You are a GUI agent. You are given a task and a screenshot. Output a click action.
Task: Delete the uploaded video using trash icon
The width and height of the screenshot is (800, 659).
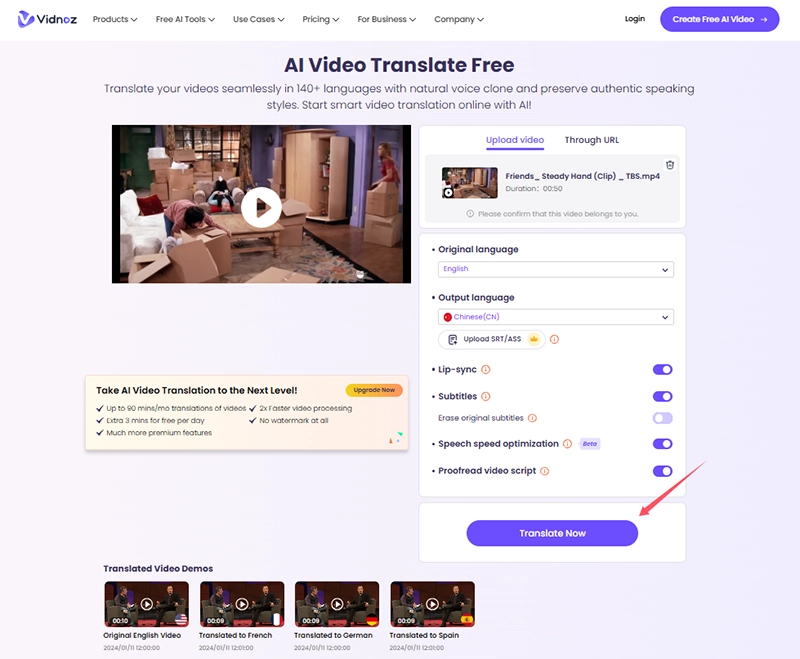coord(670,165)
